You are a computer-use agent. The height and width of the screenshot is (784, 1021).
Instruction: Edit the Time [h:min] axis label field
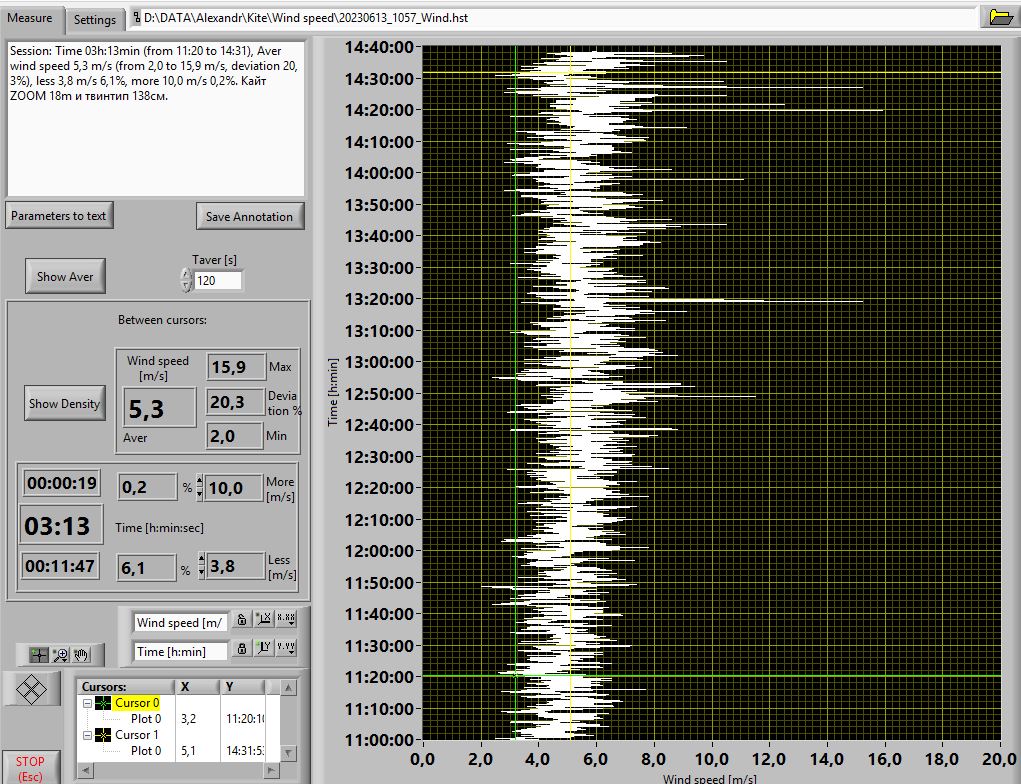180,651
